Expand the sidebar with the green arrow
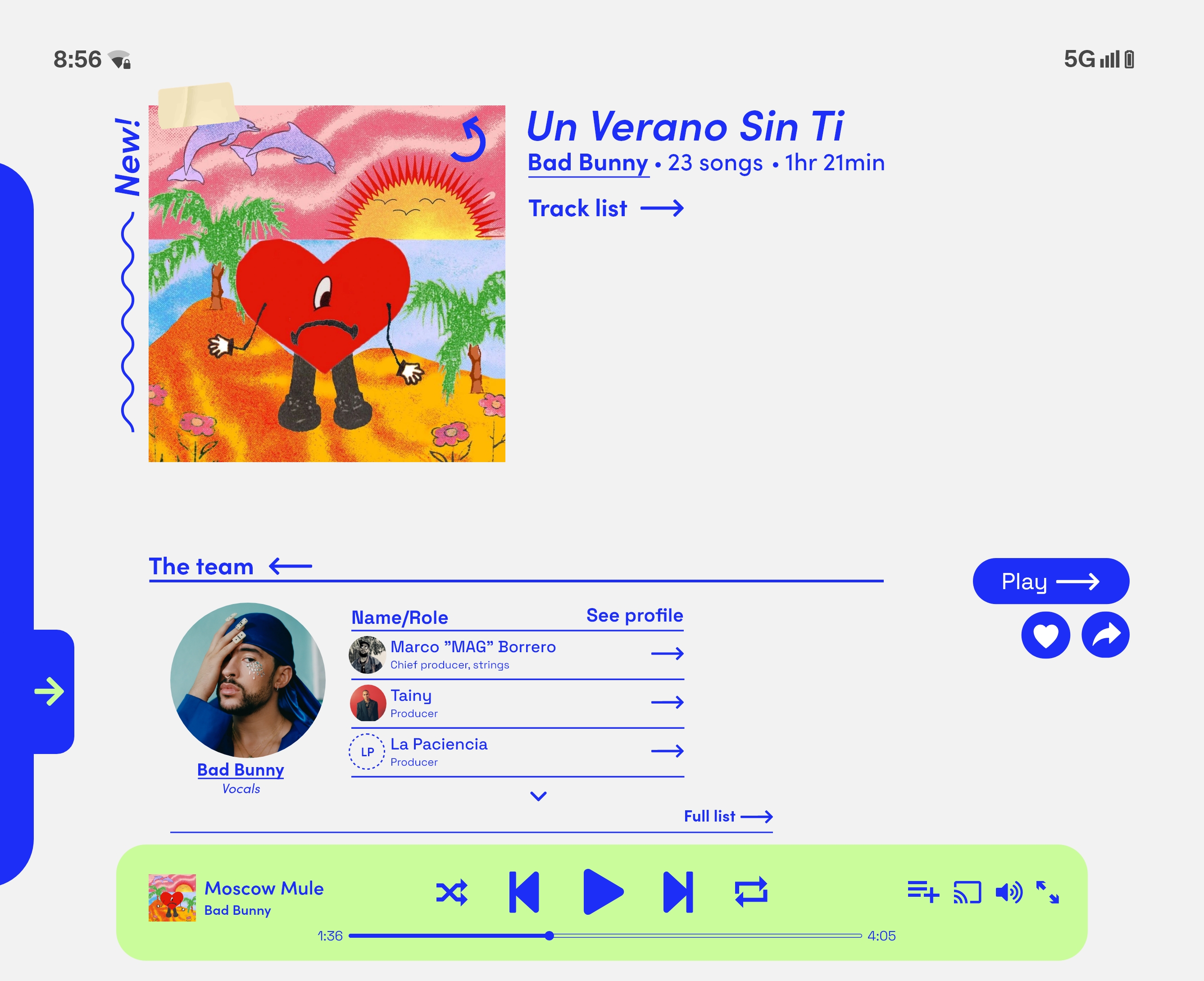Screen dimensions: 1204x981 pyautogui.click(x=50, y=691)
